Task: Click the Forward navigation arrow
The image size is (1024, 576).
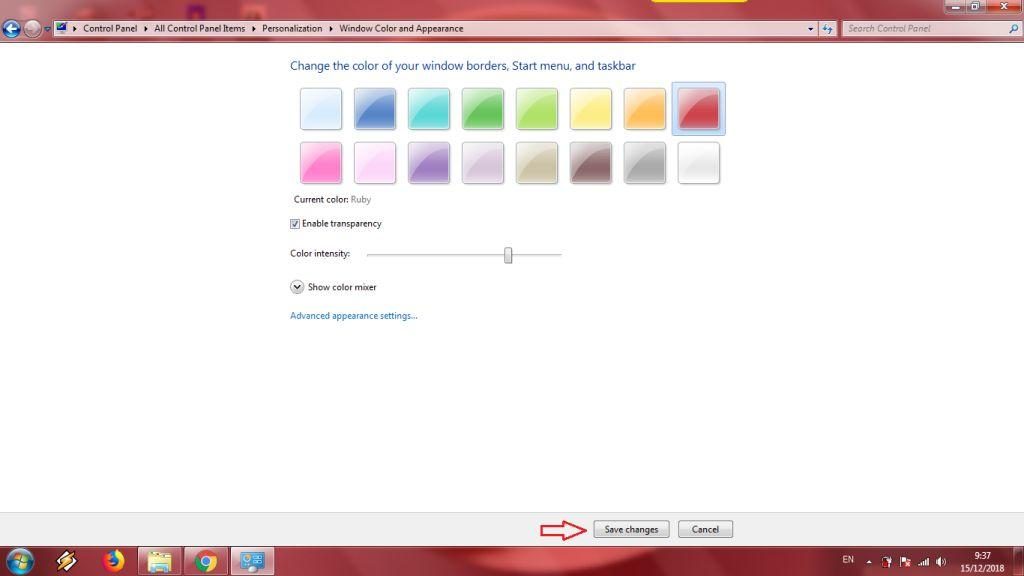Action: pos(31,29)
